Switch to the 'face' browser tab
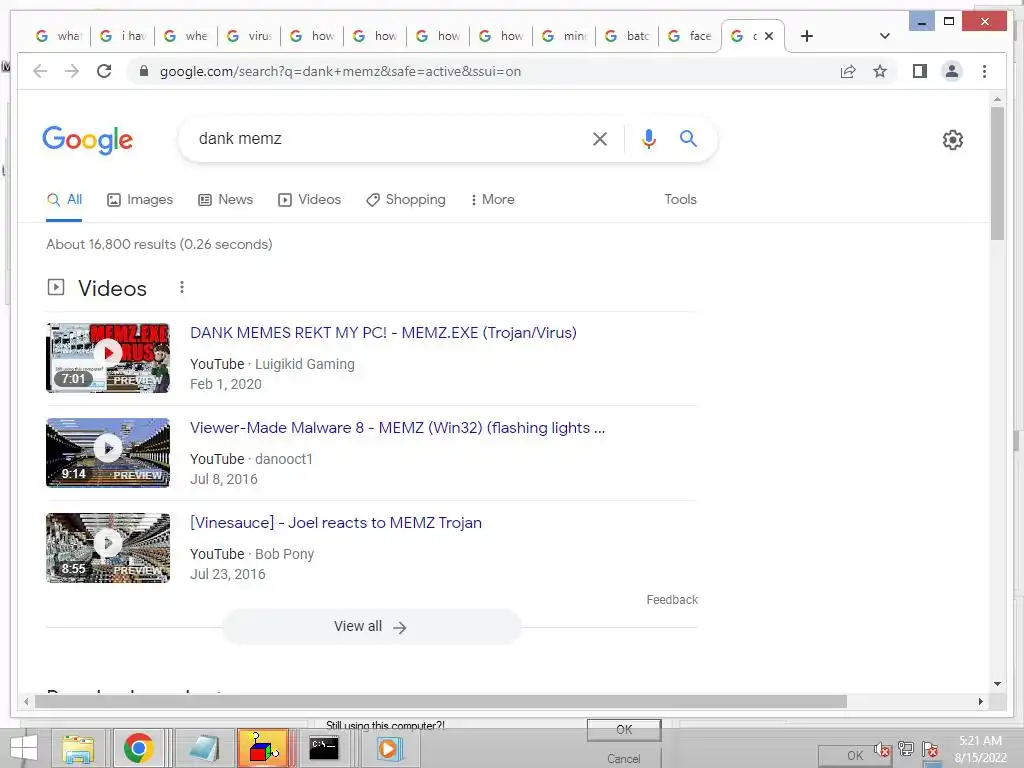Image resolution: width=1024 pixels, height=768 pixels. pos(691,36)
